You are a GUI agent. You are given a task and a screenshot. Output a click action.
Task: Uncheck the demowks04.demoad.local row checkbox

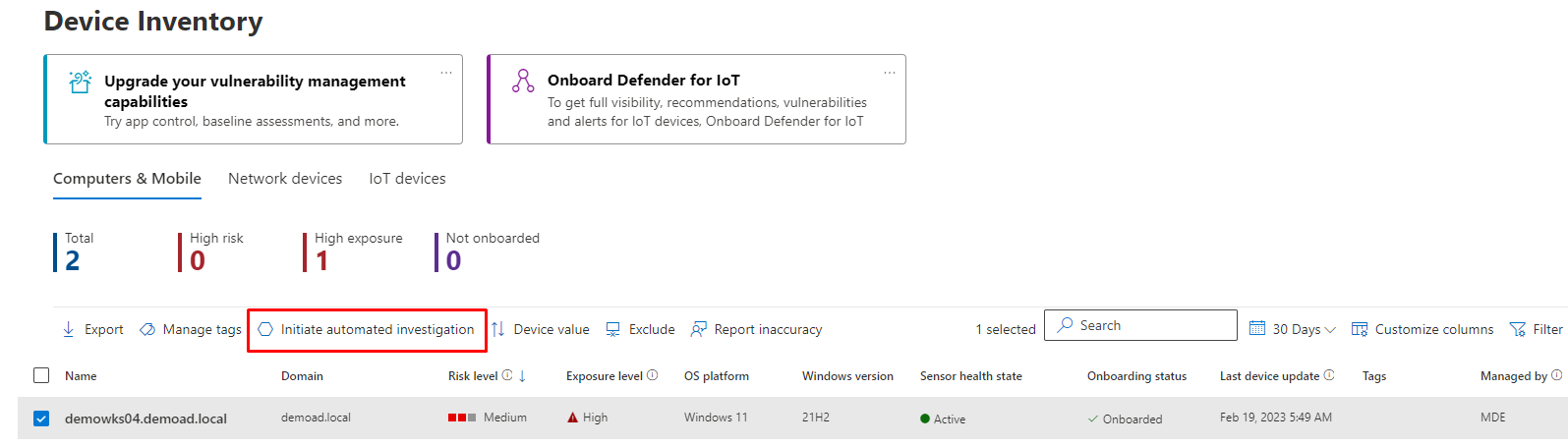coord(41,418)
